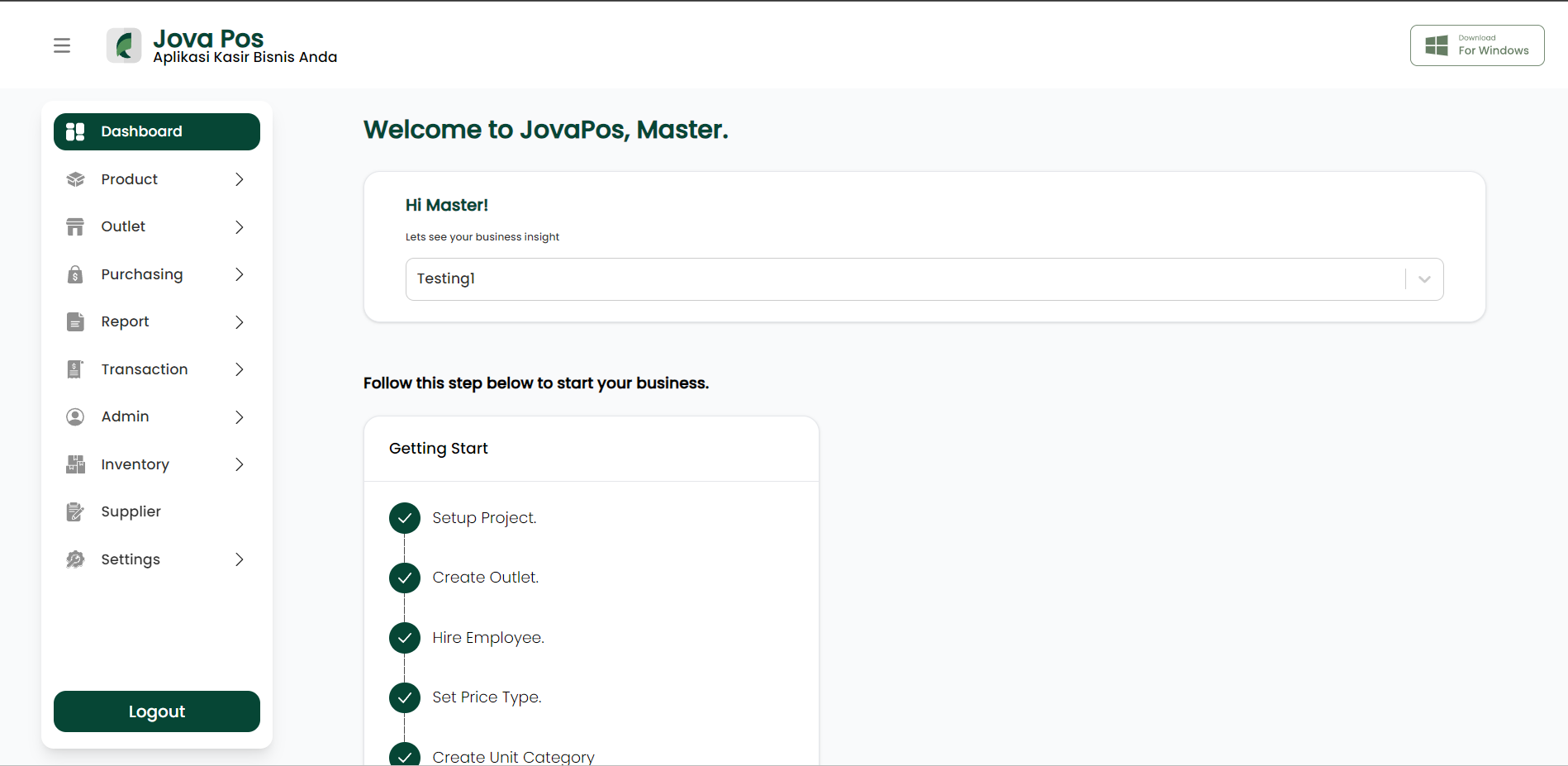1568x766 pixels.
Task: Click the Hire Employee step text
Action: pyautogui.click(x=488, y=638)
